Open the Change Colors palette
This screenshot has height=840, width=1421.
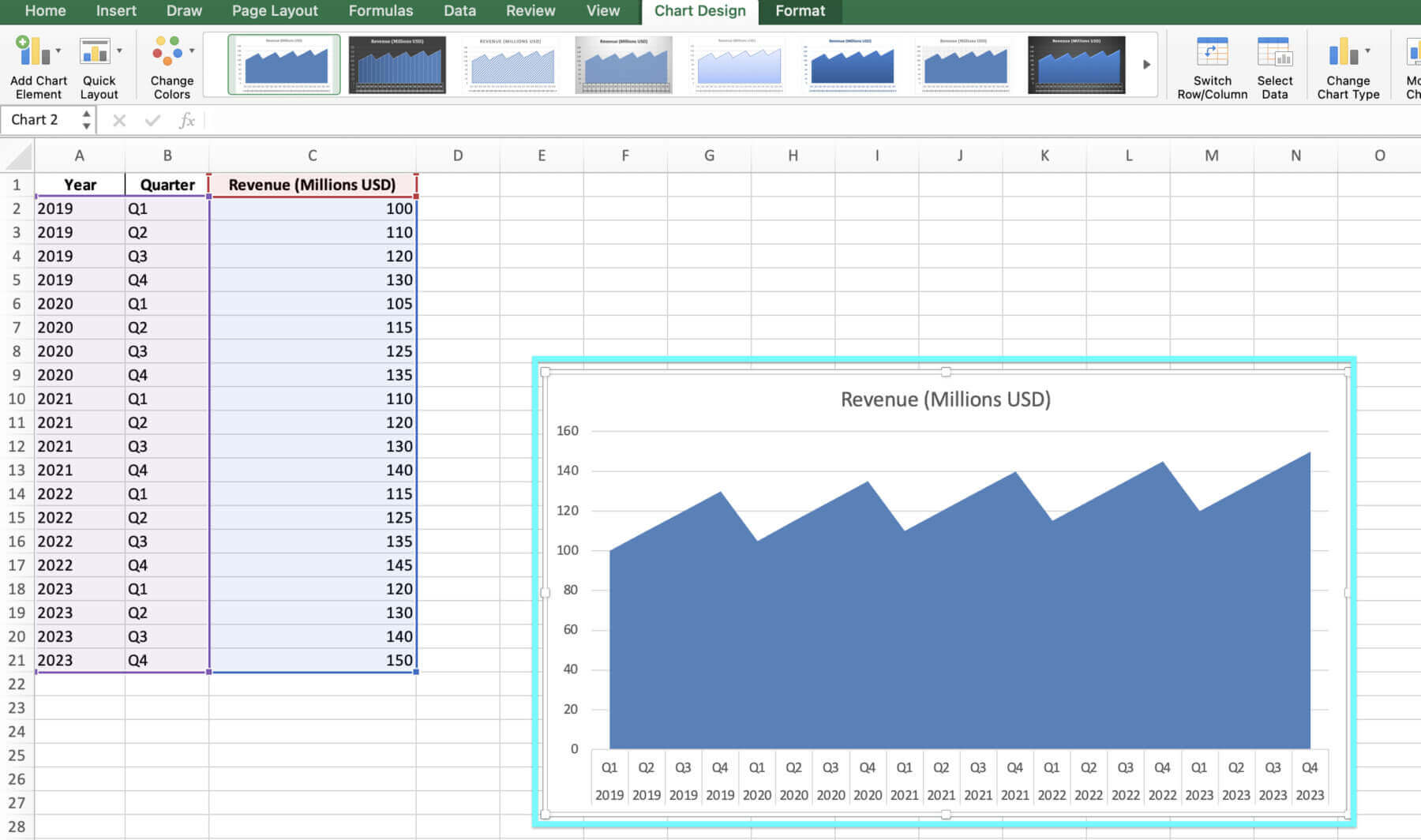pyautogui.click(x=171, y=67)
